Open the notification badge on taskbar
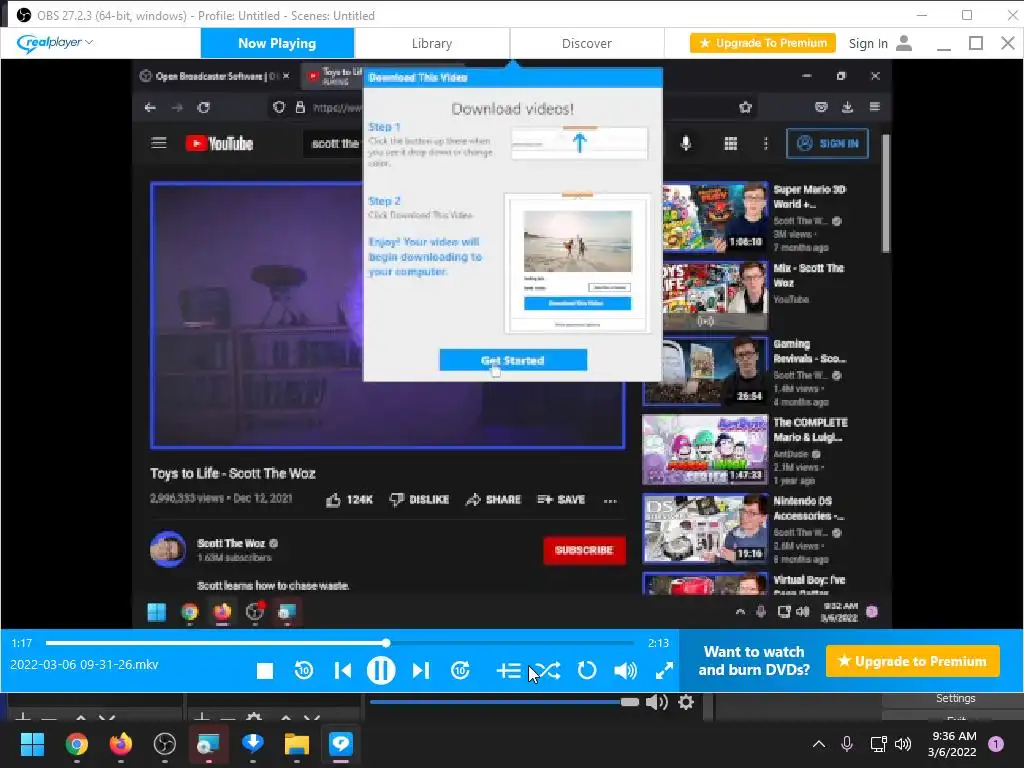This screenshot has width=1024, height=768. pos(996,744)
